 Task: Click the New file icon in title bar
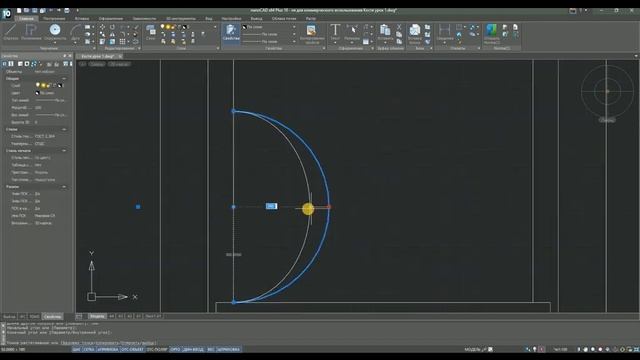coord(19,10)
